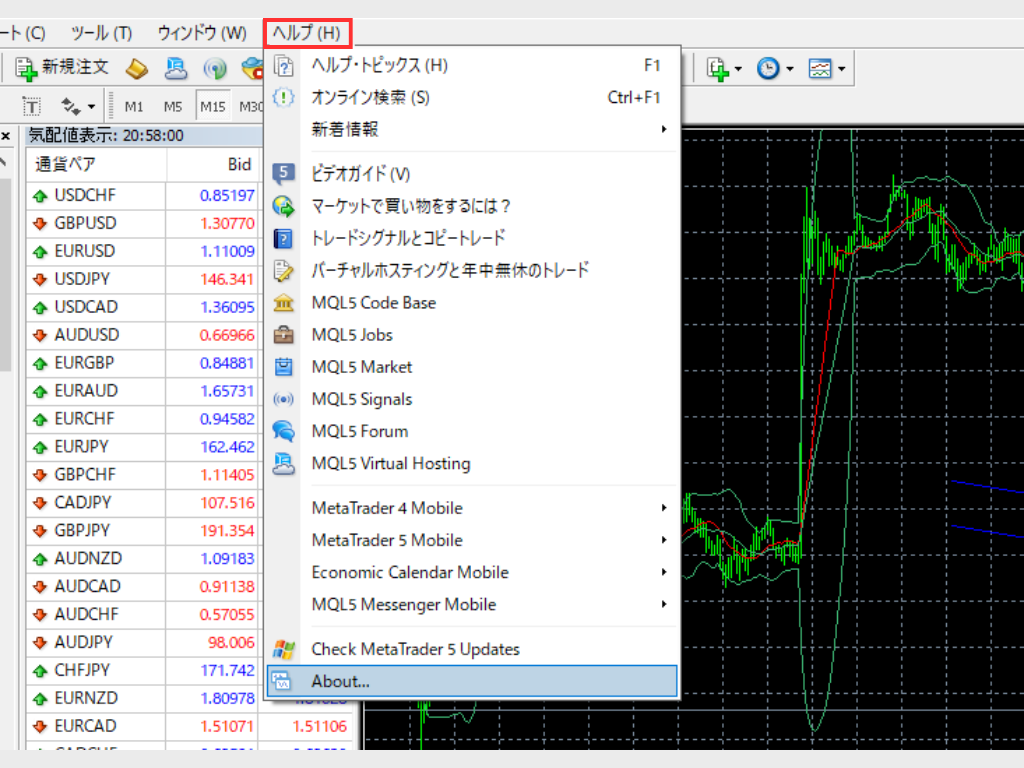The width and height of the screenshot is (1024, 768).
Task: Select the text label T tool
Action: click(x=31, y=106)
